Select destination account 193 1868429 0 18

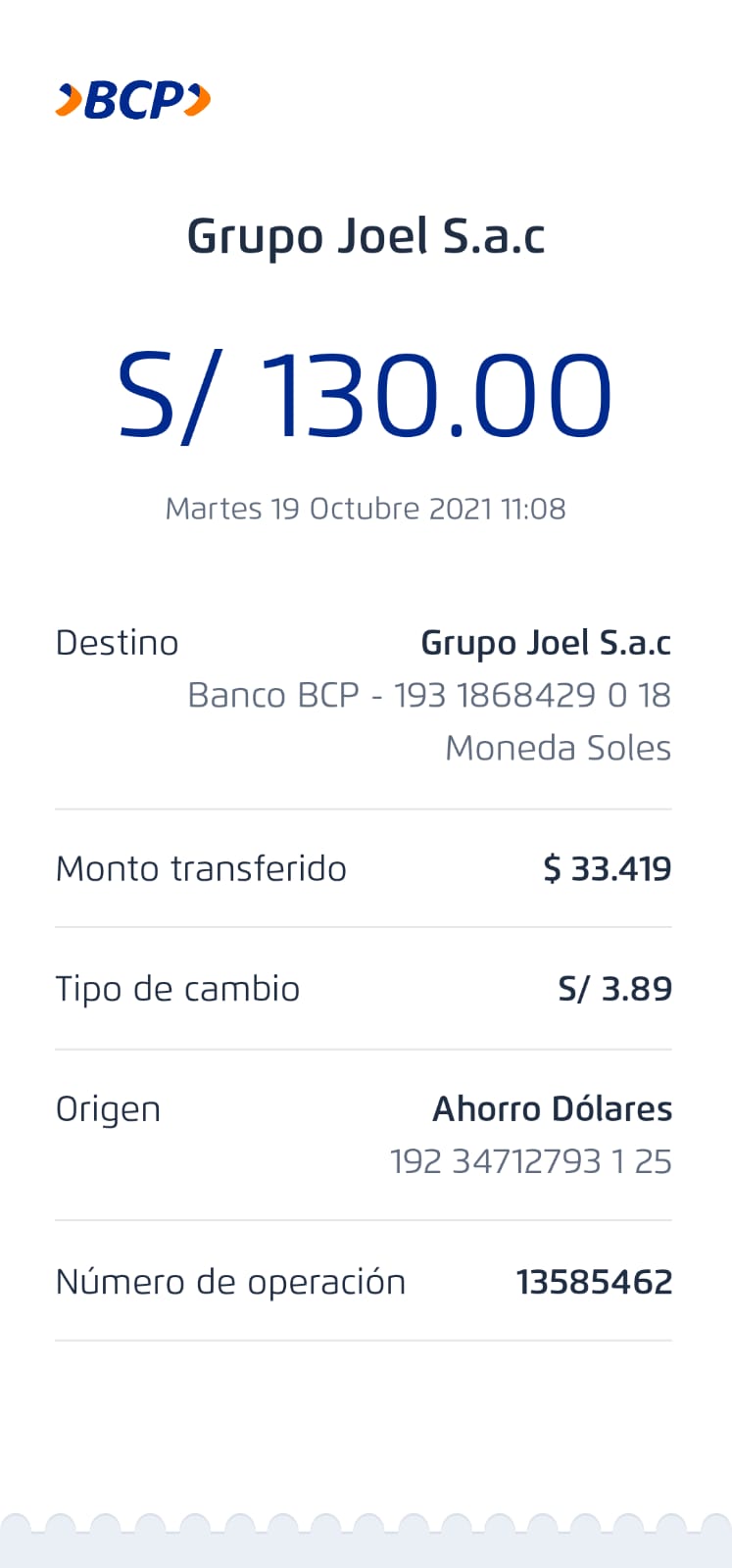coord(532,695)
